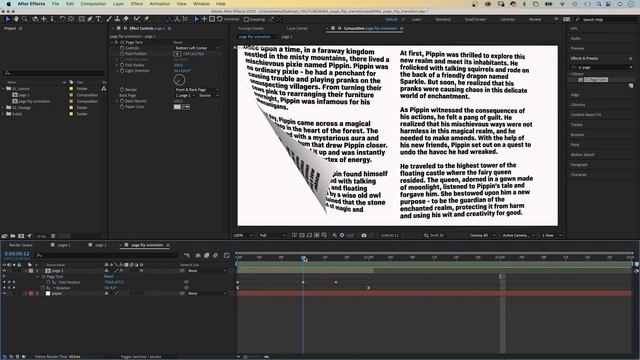Select the Type text tool
This screenshot has height=360, width=640.
click(x=98, y=19)
